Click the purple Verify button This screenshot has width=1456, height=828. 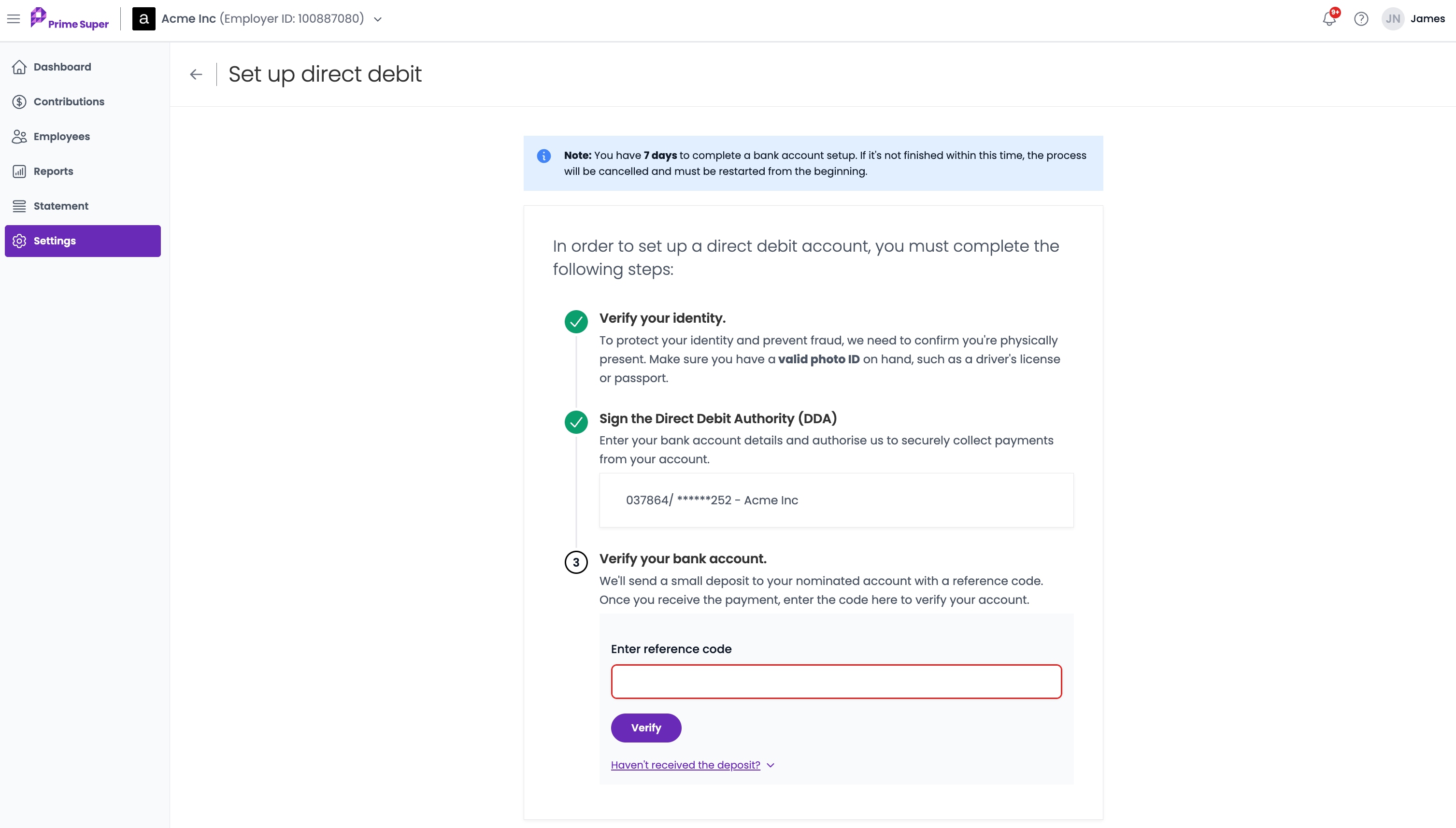point(646,728)
